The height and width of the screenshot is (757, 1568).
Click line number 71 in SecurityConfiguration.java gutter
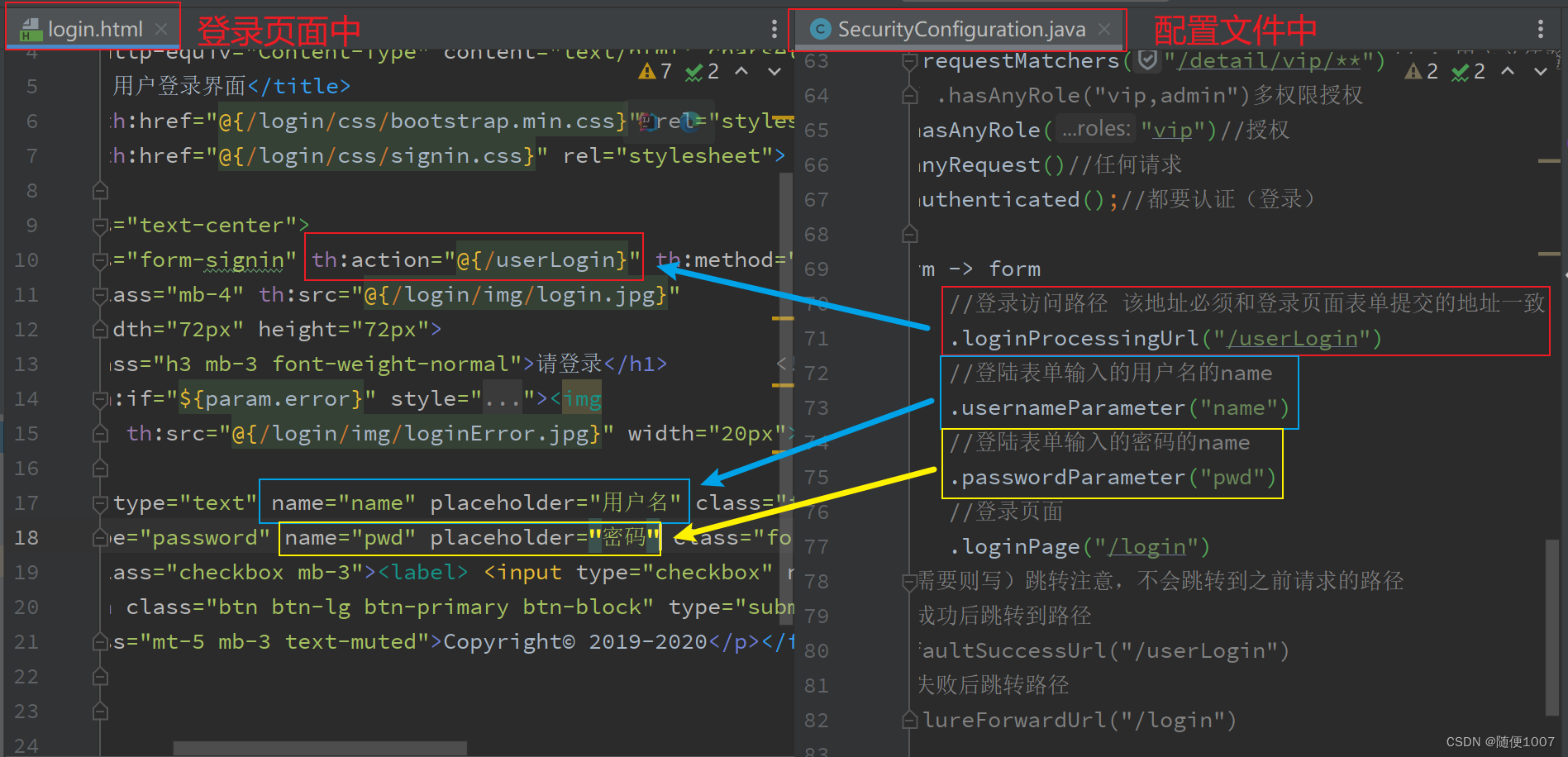pos(817,339)
